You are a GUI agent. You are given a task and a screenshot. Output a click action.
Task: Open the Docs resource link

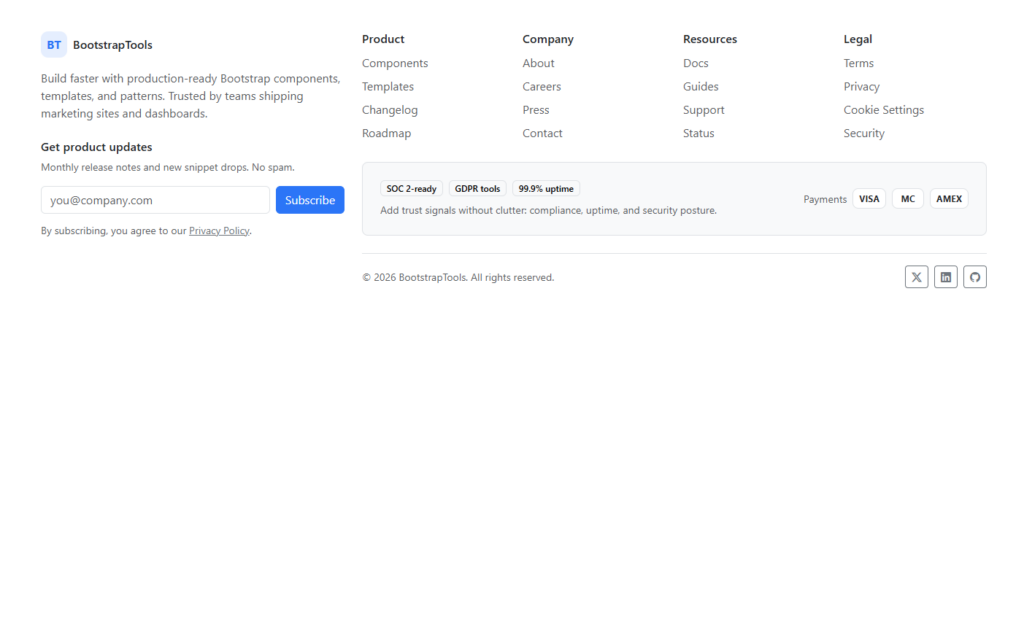point(695,63)
